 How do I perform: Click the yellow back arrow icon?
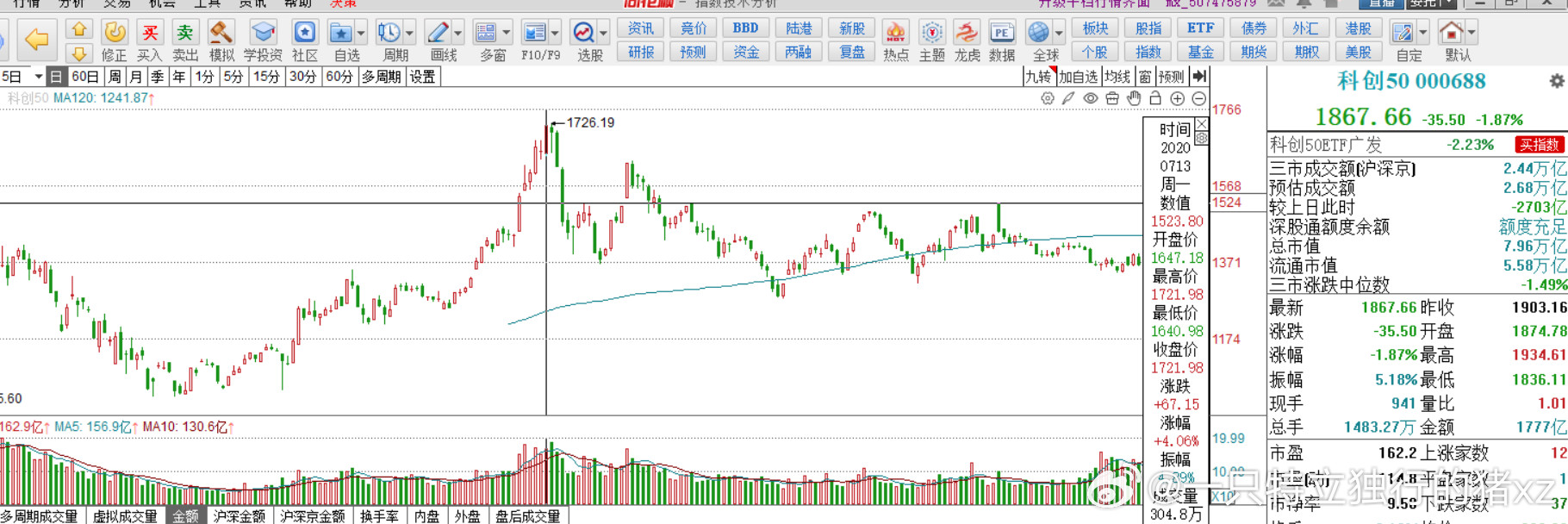point(36,39)
